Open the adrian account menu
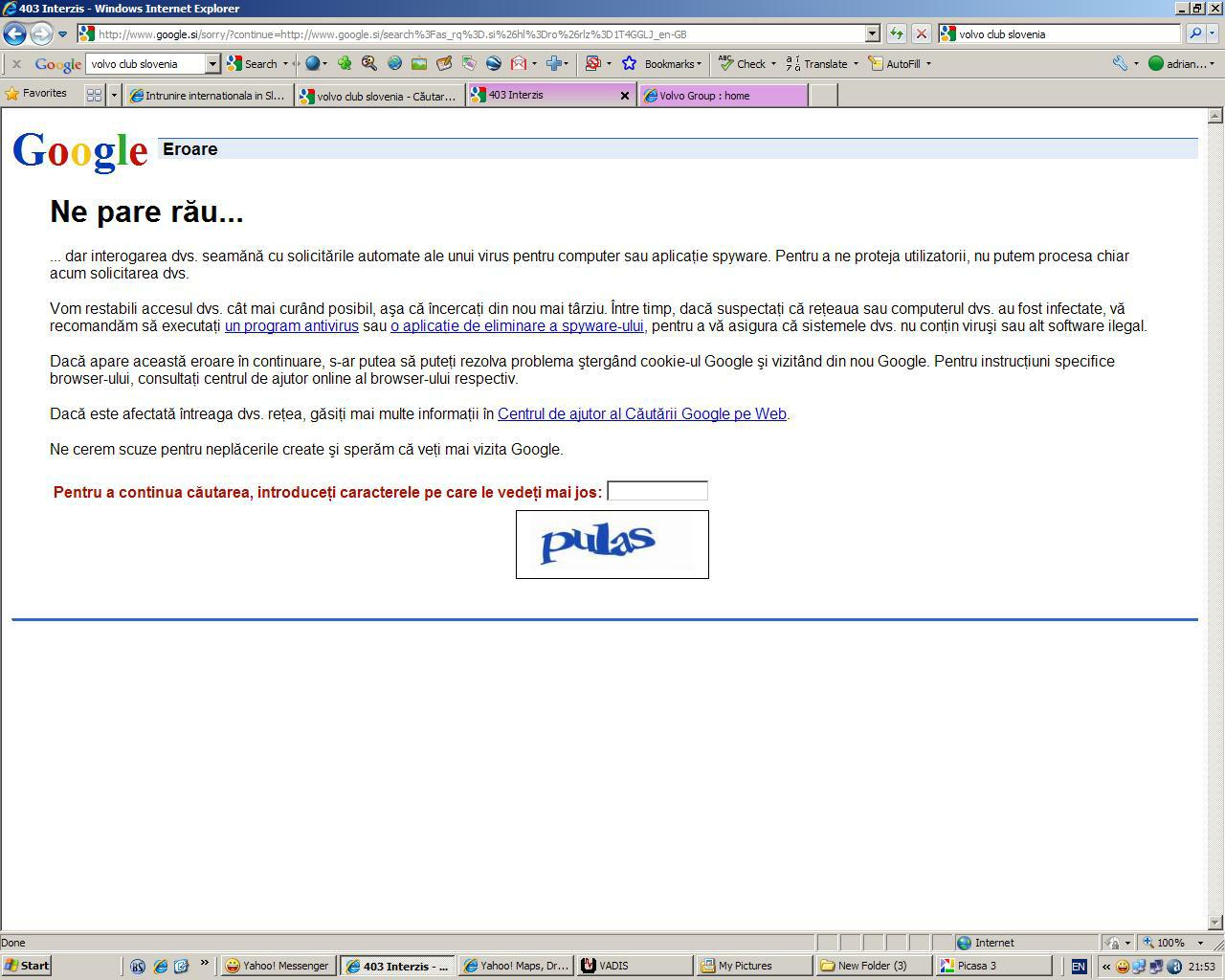Viewport: 1225px width, 980px height. click(1182, 64)
